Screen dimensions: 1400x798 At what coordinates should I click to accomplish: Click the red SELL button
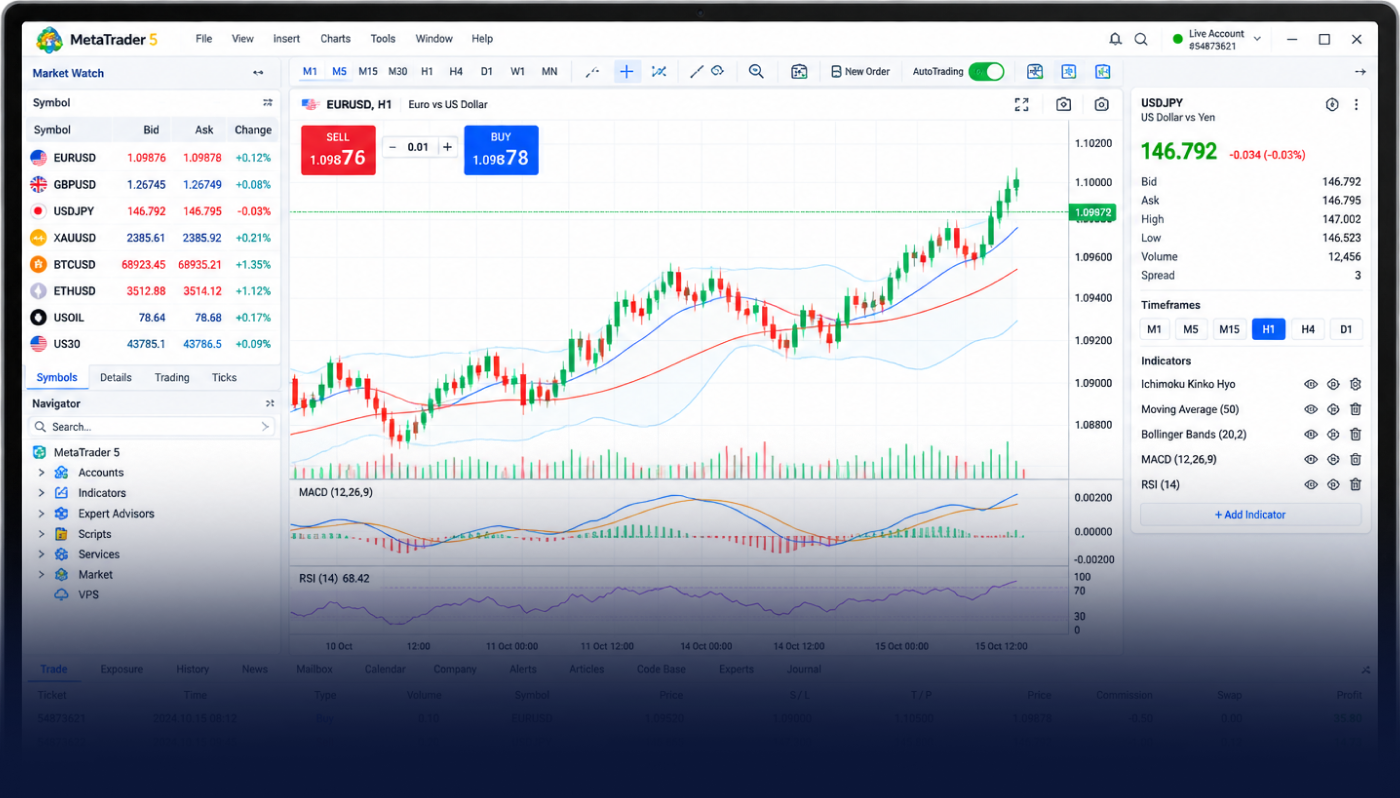[338, 150]
